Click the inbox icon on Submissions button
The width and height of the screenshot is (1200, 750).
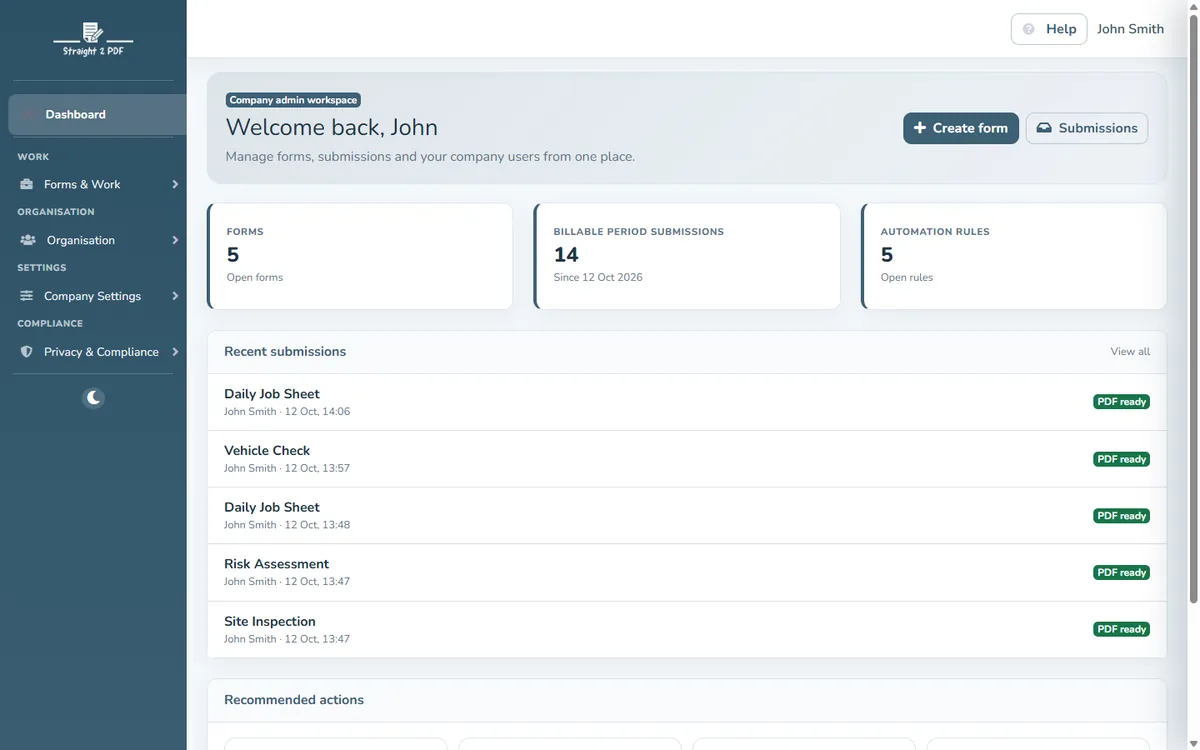(1044, 128)
